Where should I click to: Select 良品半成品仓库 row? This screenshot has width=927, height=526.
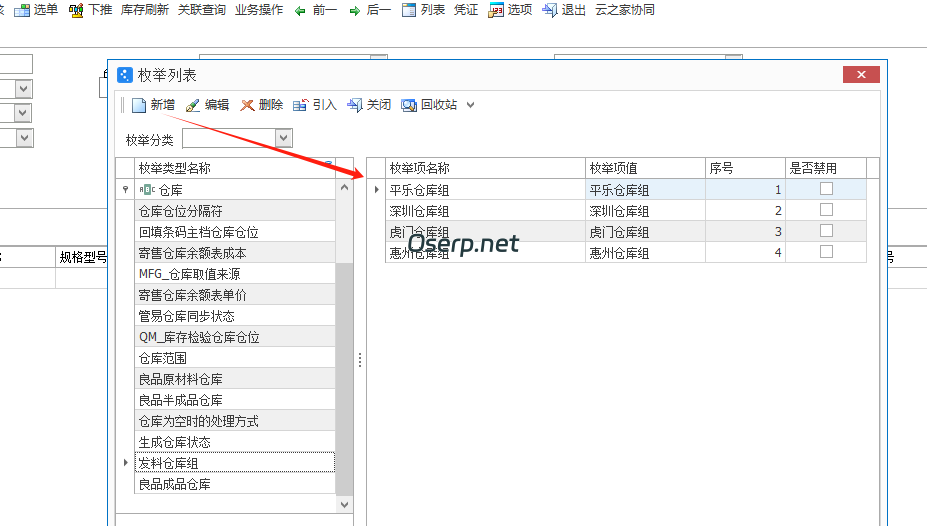tap(235, 400)
